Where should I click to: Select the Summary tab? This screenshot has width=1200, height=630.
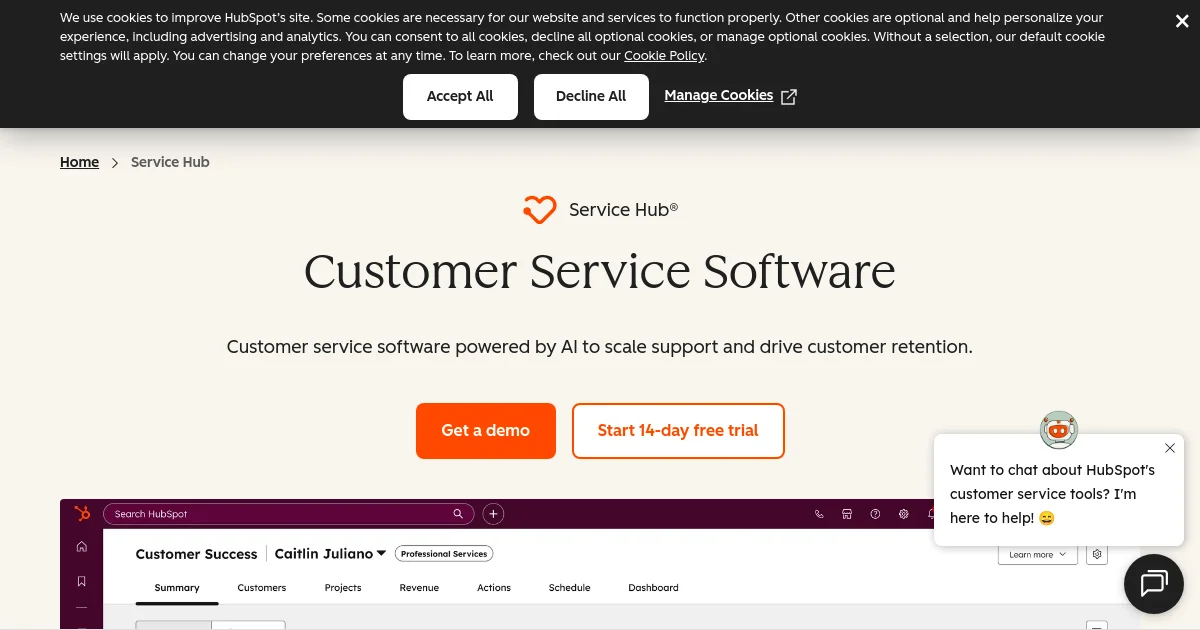177,588
